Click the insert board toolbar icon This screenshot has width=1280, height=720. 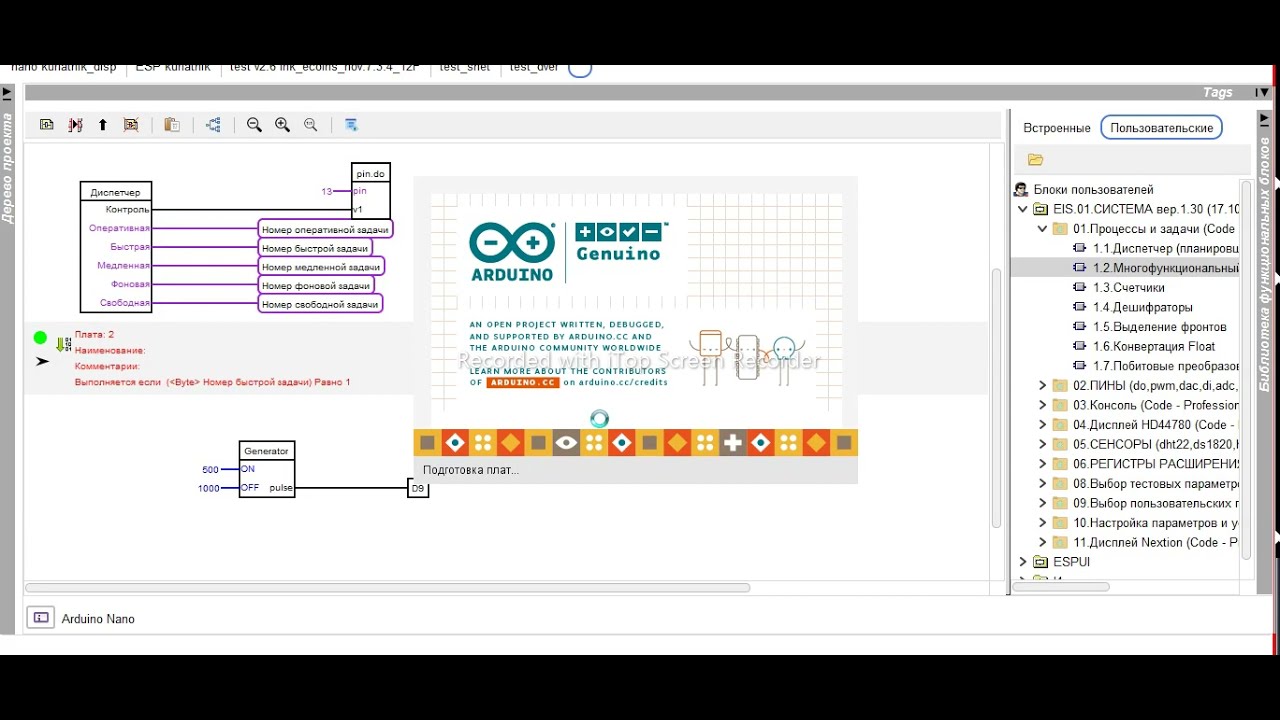(47, 125)
